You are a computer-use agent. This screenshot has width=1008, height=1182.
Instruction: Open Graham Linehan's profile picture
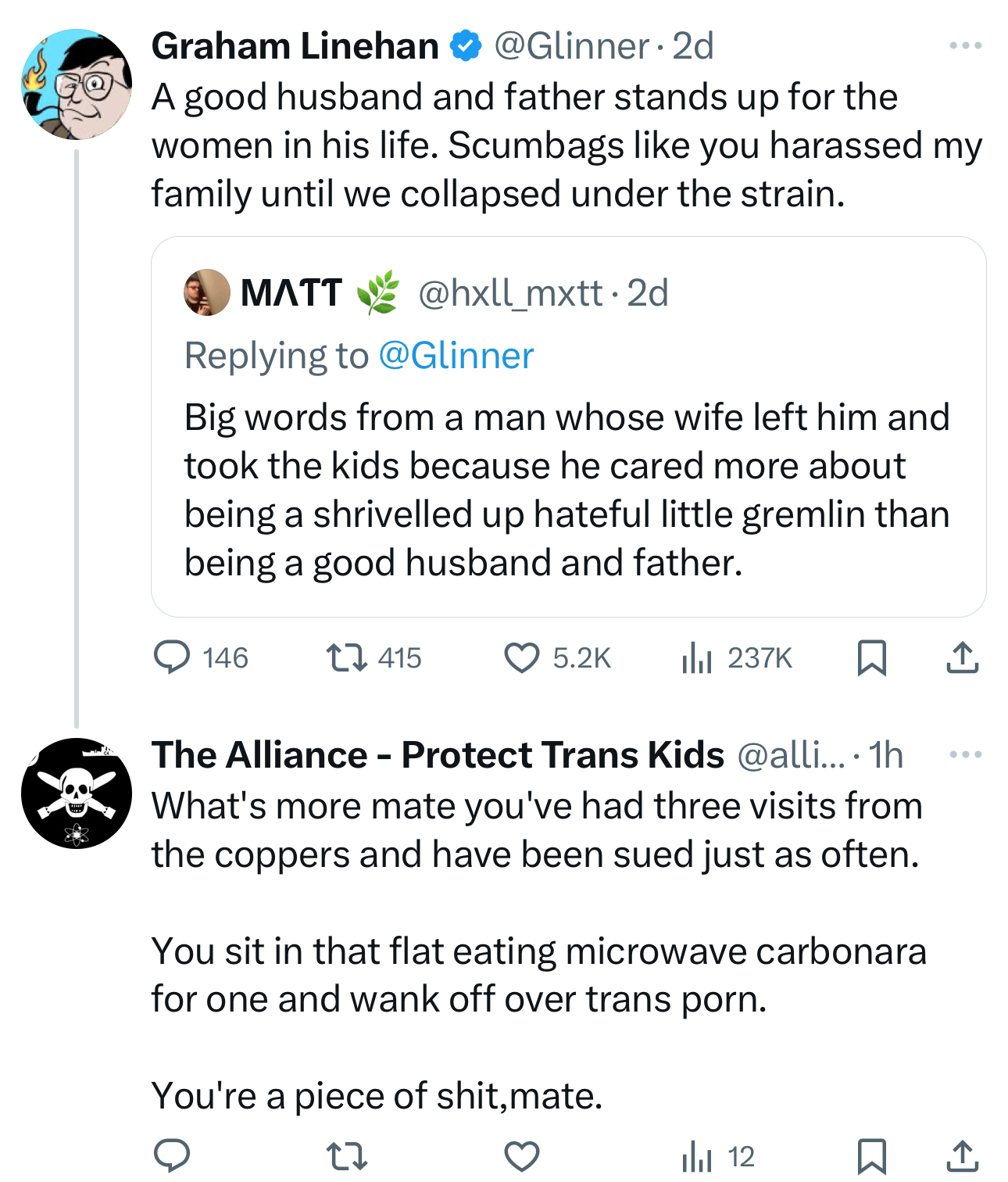click(x=77, y=84)
